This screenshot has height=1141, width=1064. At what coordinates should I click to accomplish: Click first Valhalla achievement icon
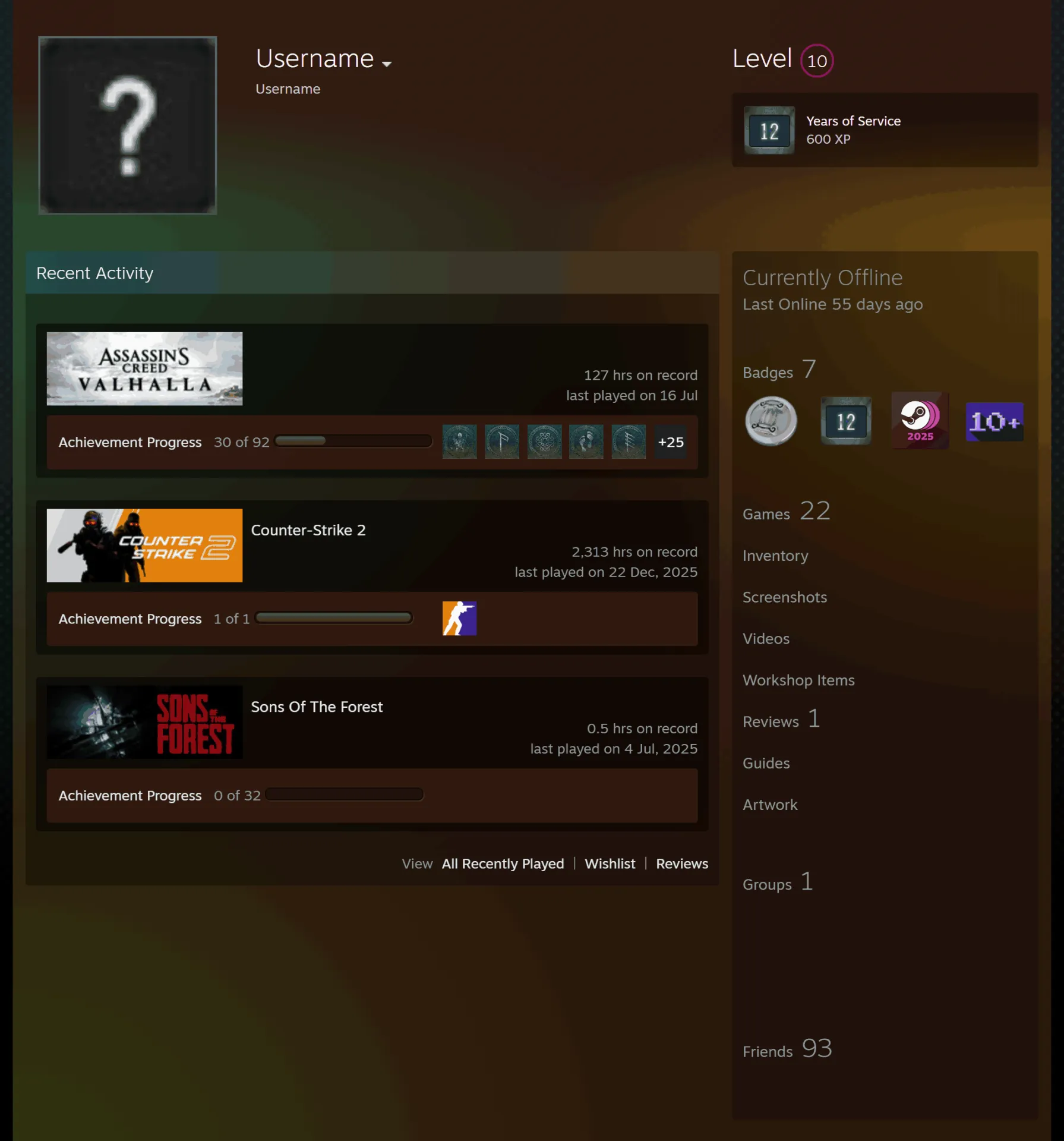point(459,442)
